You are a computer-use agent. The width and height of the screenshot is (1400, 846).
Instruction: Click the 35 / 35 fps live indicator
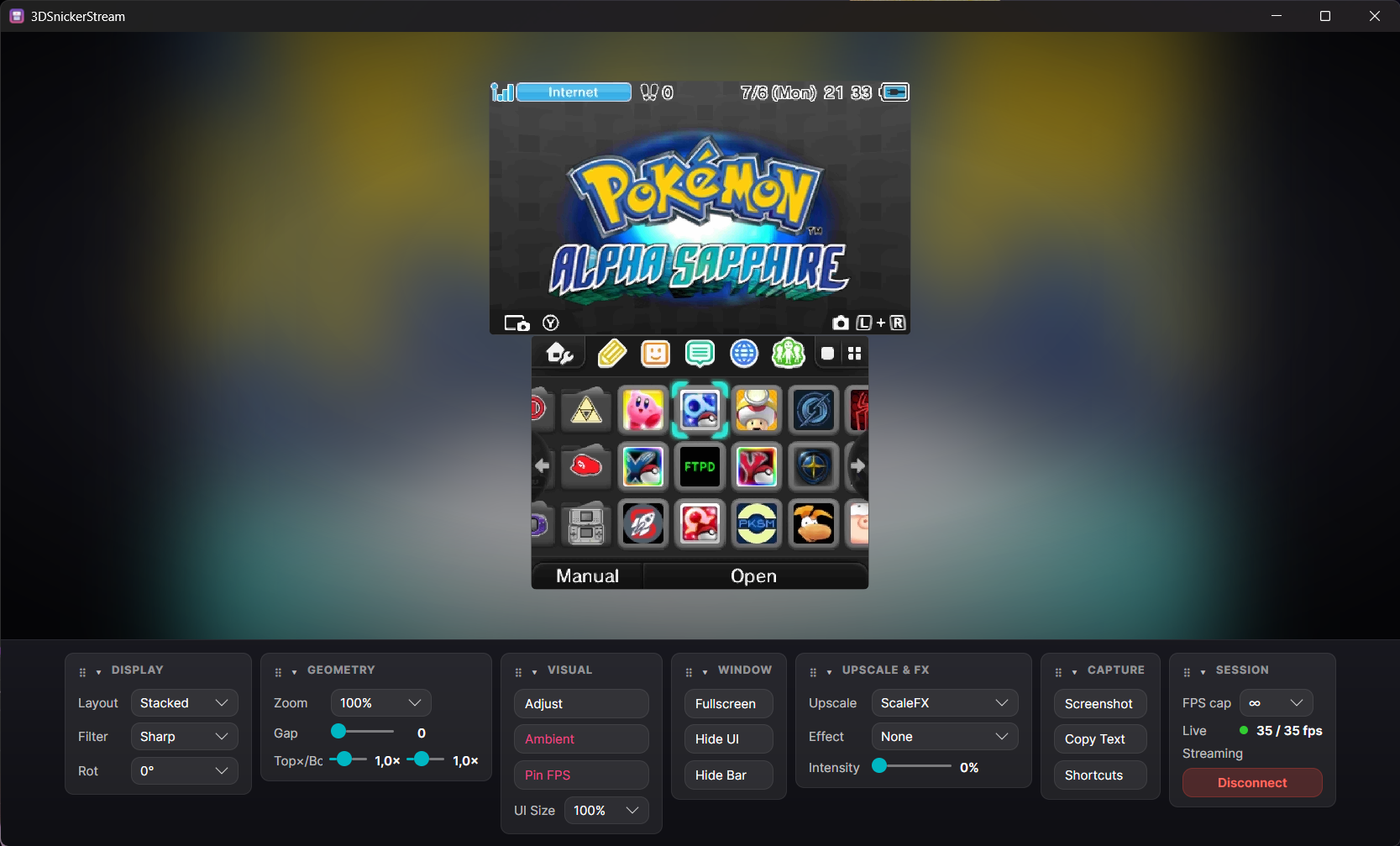[x=1281, y=731]
